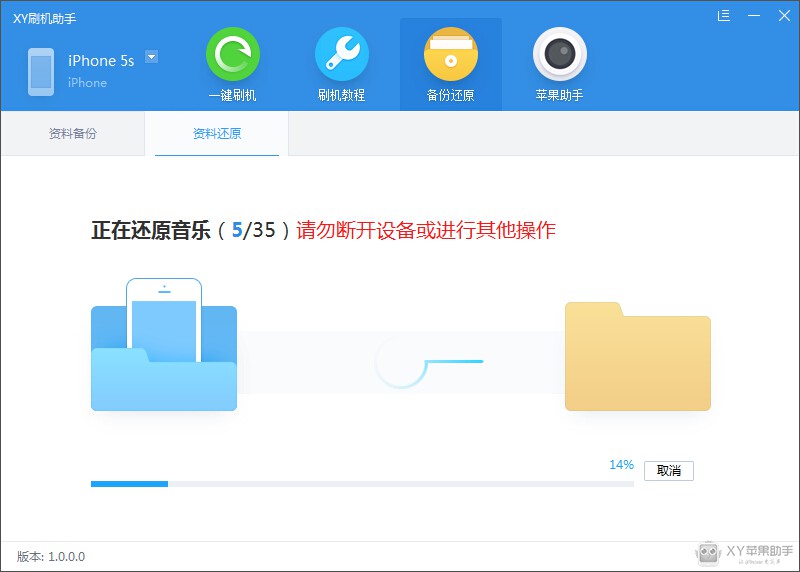Minimize the XY刷机助手 window
The width and height of the screenshot is (800, 572).
point(754,16)
